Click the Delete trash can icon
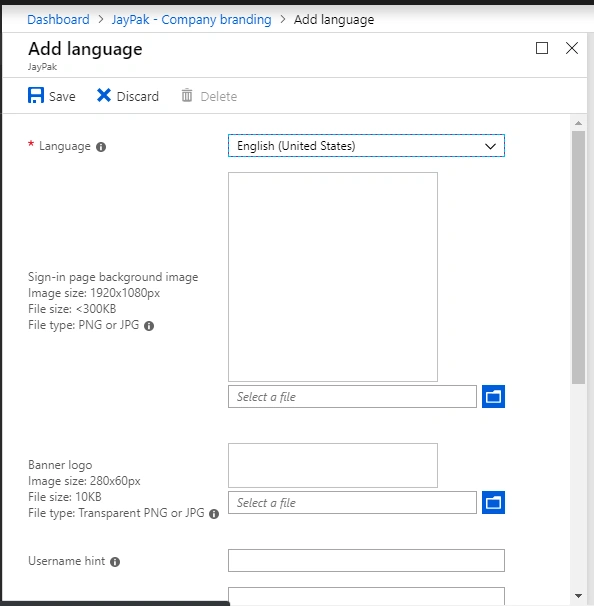The image size is (594, 606). click(187, 95)
